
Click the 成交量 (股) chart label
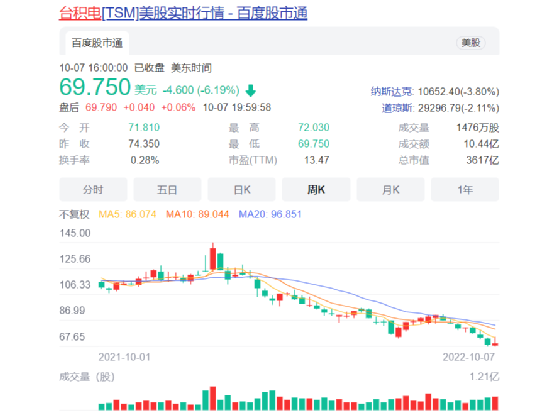click(x=87, y=377)
